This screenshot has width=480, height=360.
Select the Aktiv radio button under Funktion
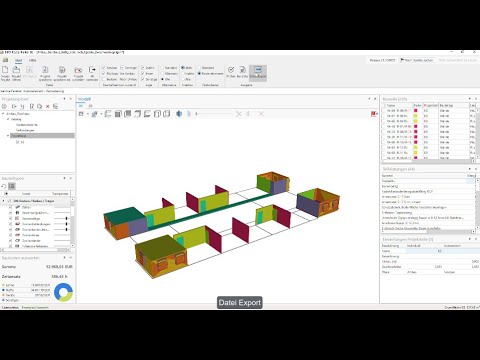click(x=183, y=68)
